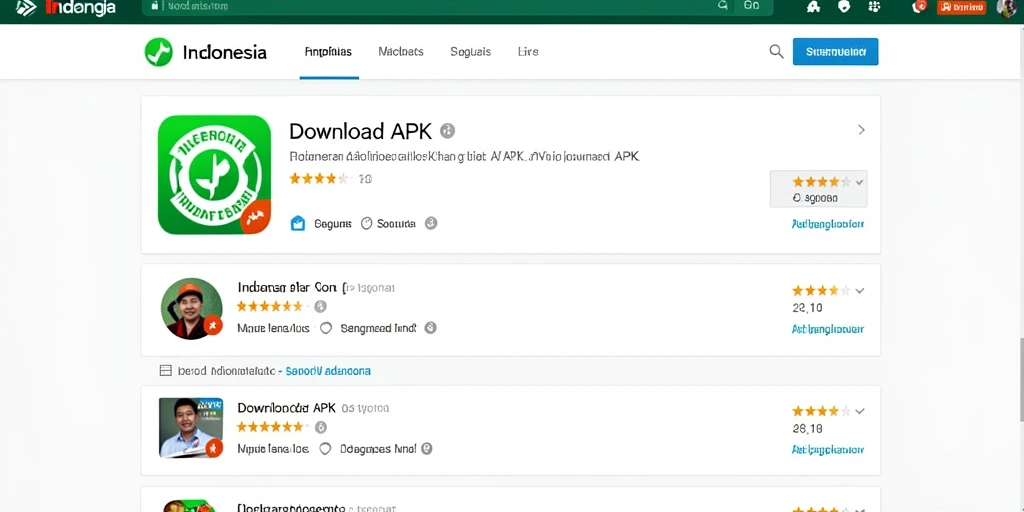Click the red notification icon in the browser toolbar
This screenshot has width=1024, height=512.
[x=920, y=7]
